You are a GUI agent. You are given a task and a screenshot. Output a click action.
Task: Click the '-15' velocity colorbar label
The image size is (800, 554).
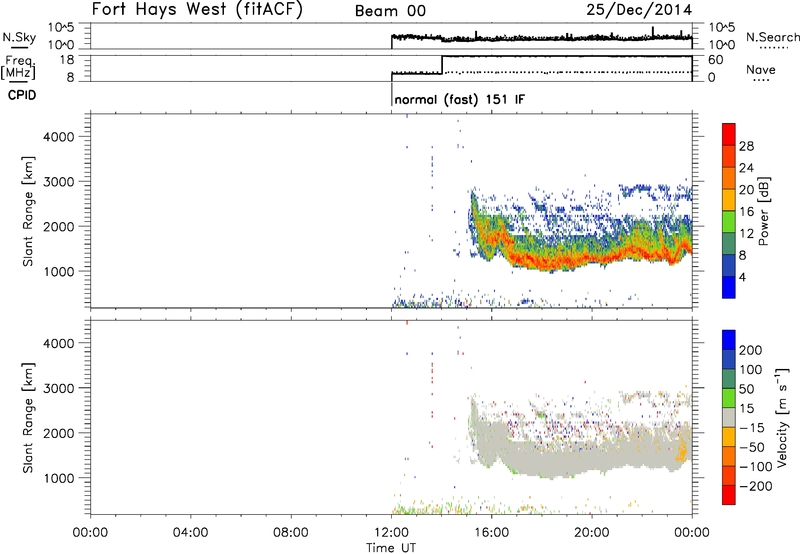752,428
